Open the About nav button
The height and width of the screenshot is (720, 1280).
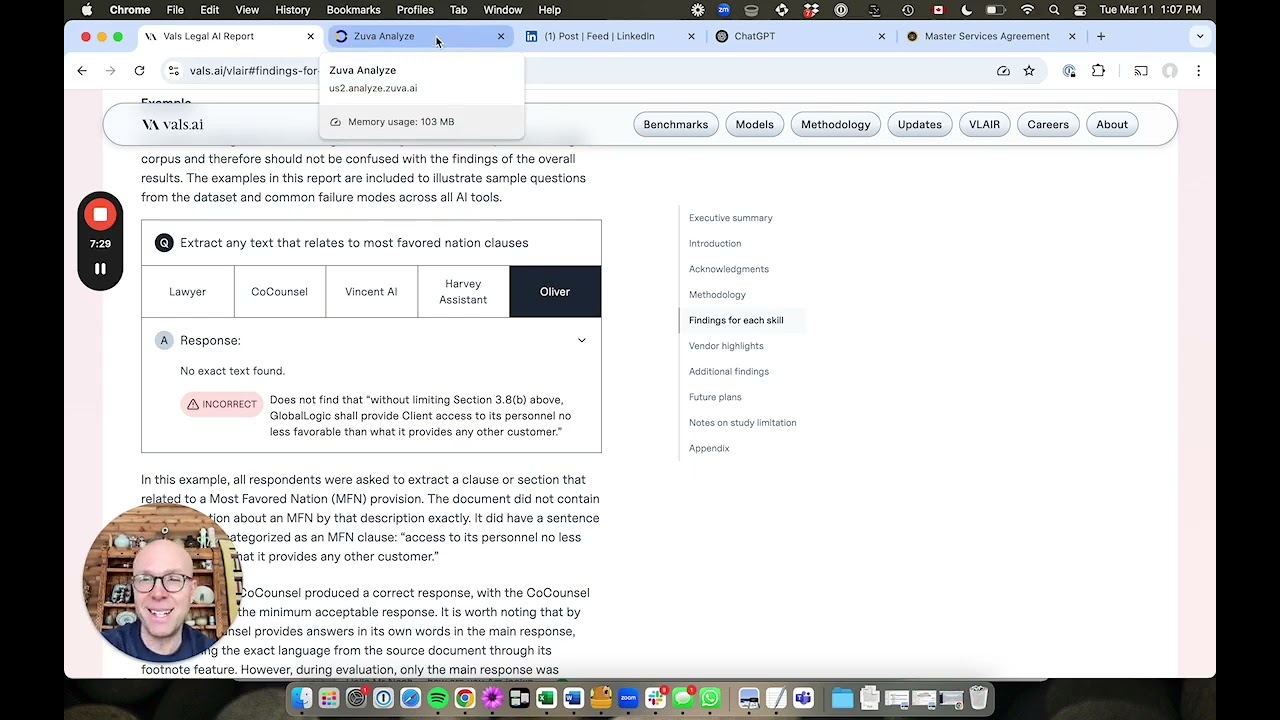[x=1112, y=125]
